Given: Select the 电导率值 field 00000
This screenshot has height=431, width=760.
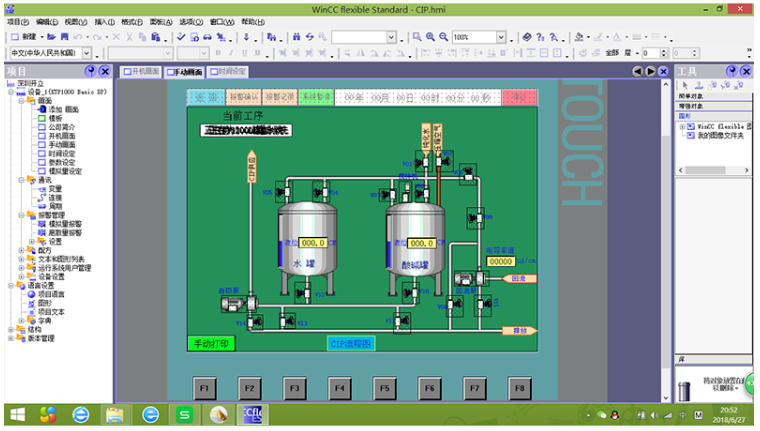Looking at the screenshot, I should (500, 261).
